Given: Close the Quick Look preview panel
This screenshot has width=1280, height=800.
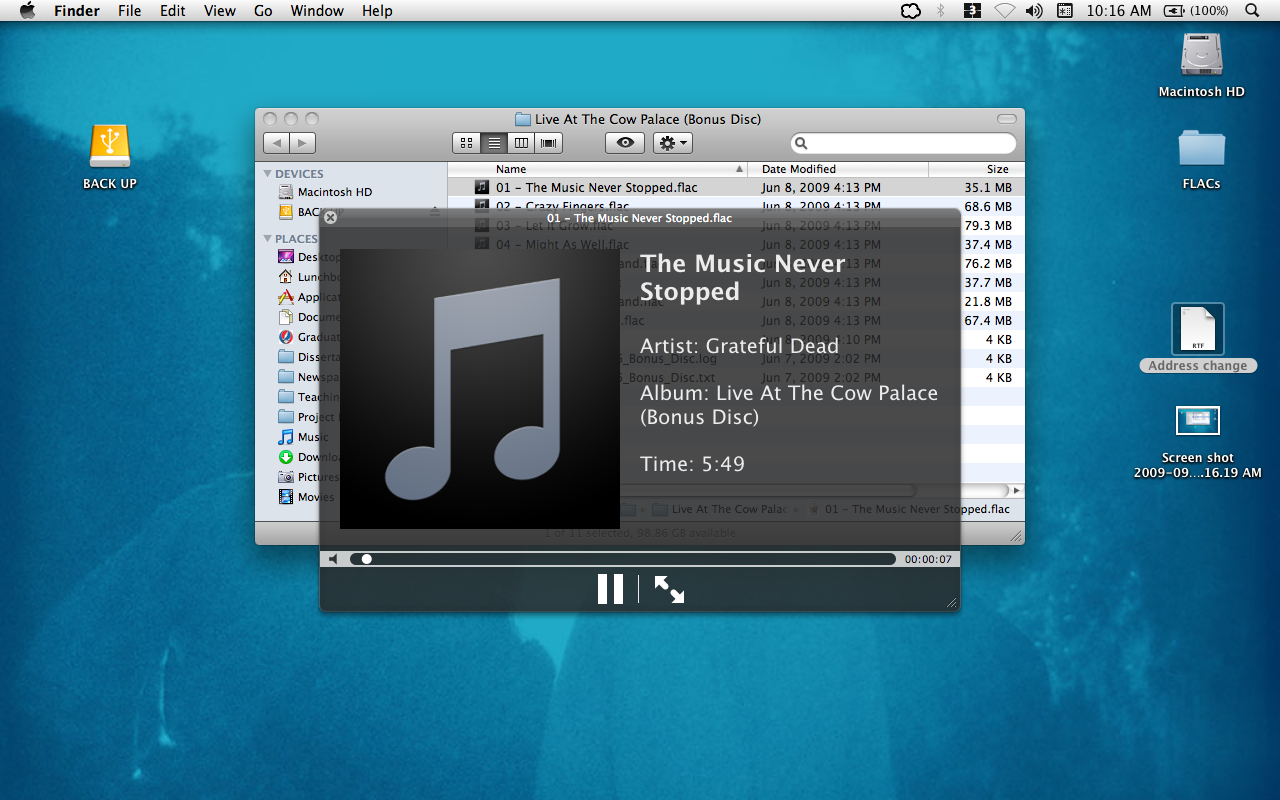Looking at the screenshot, I should tap(330, 217).
